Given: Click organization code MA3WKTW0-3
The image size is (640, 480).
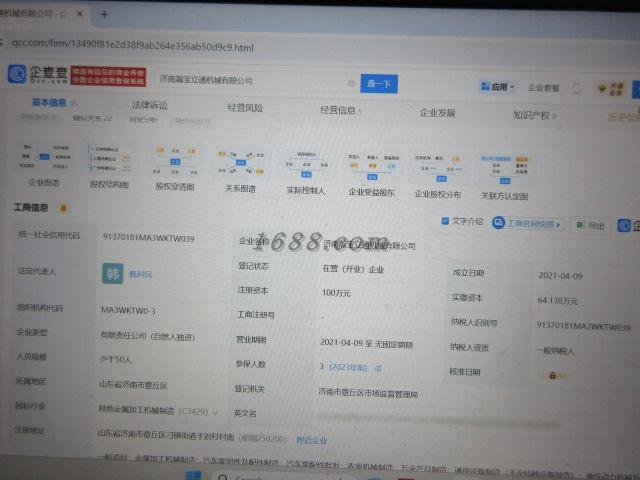Looking at the screenshot, I should tap(128, 310).
